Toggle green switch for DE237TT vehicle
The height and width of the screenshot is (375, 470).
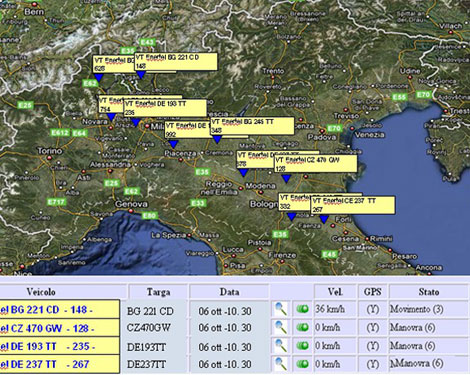(302, 364)
